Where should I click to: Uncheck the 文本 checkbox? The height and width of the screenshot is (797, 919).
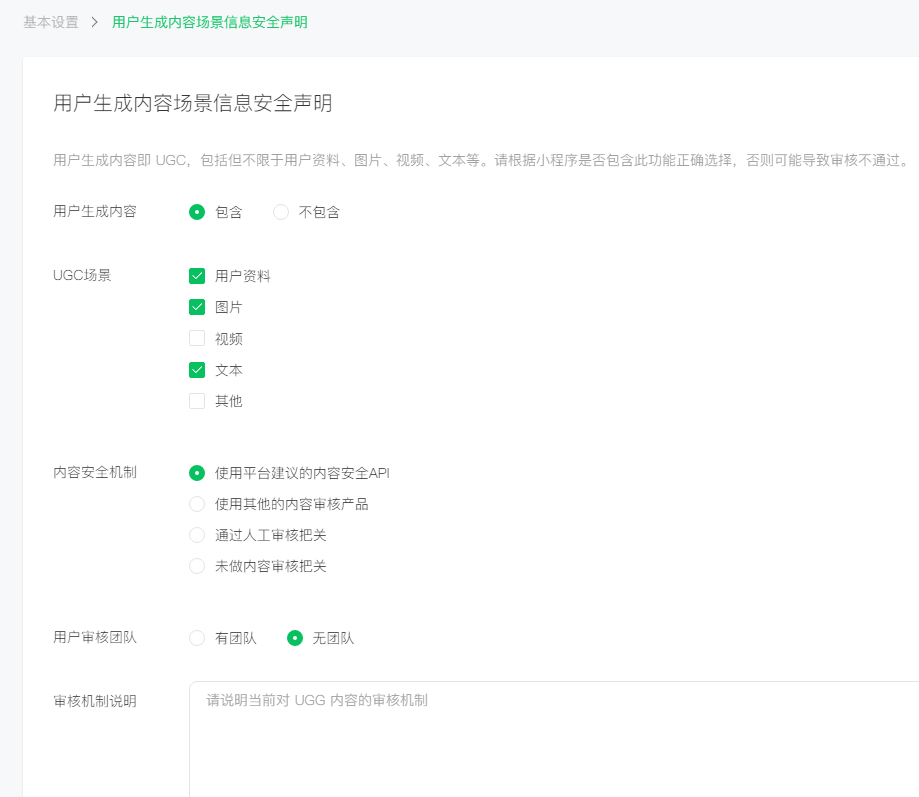click(x=197, y=370)
